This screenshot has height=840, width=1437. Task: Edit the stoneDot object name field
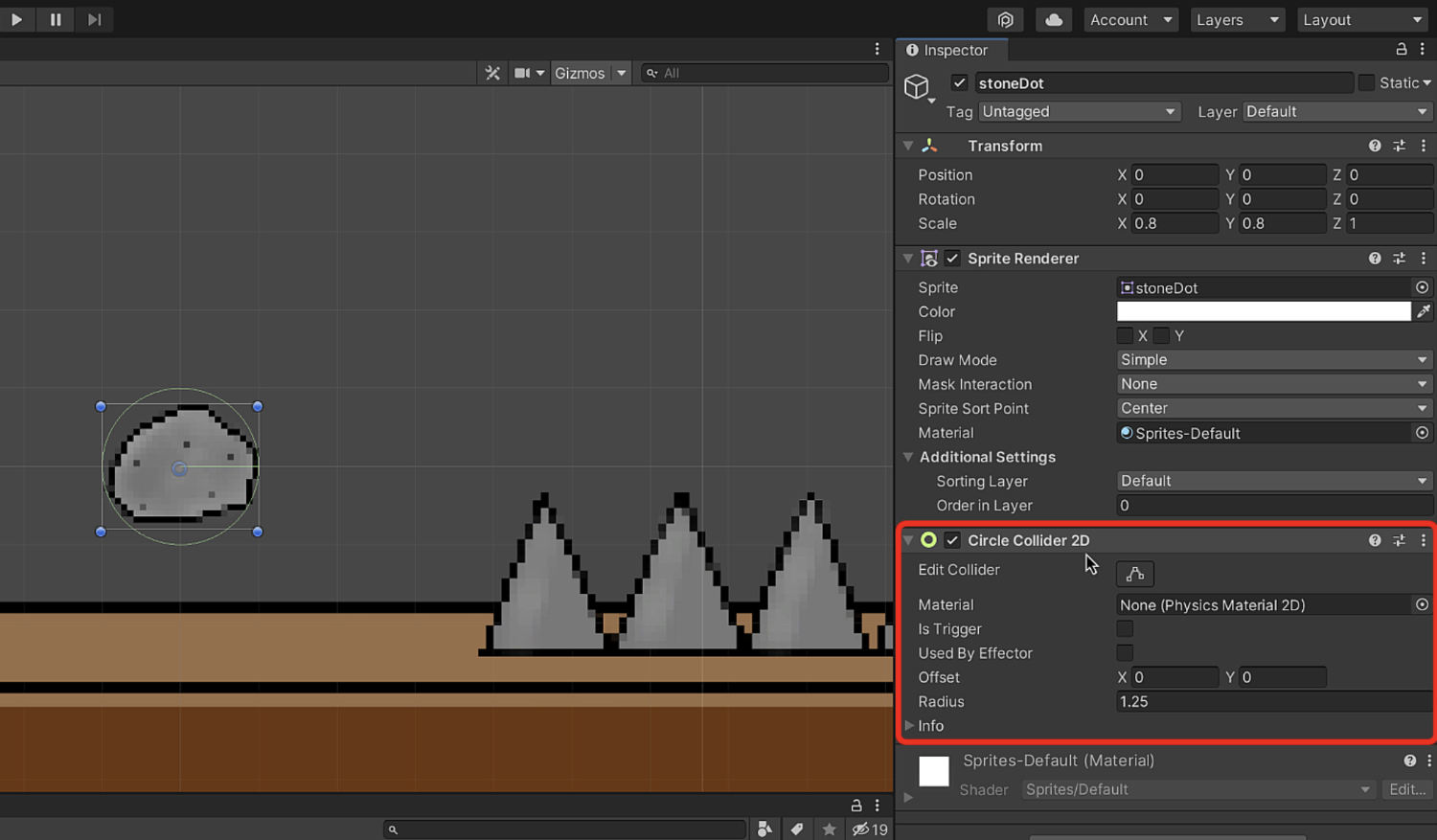(1164, 83)
